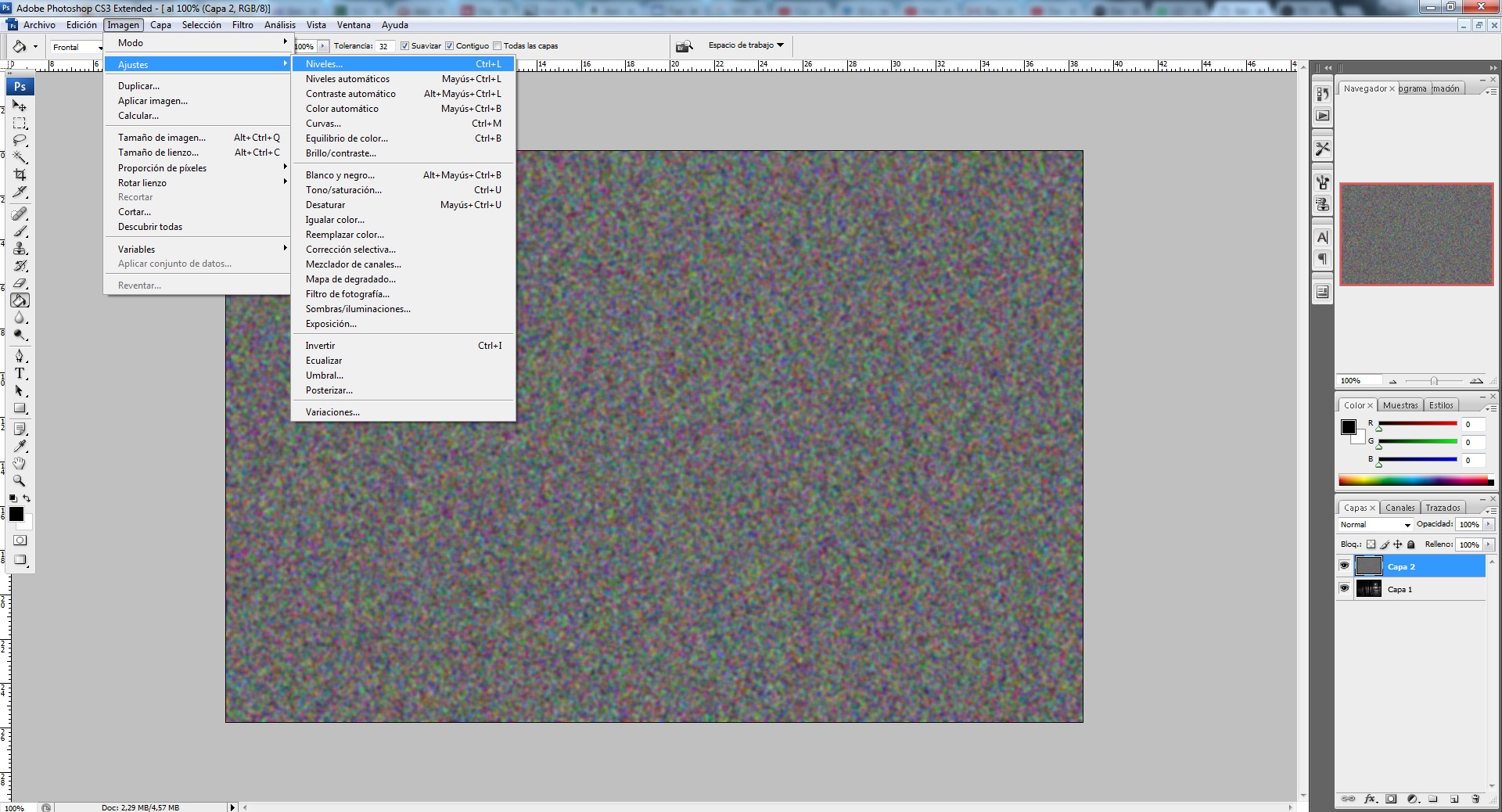Enable the Todas las capas checkbox
This screenshot has height=812, width=1502.
(x=497, y=46)
